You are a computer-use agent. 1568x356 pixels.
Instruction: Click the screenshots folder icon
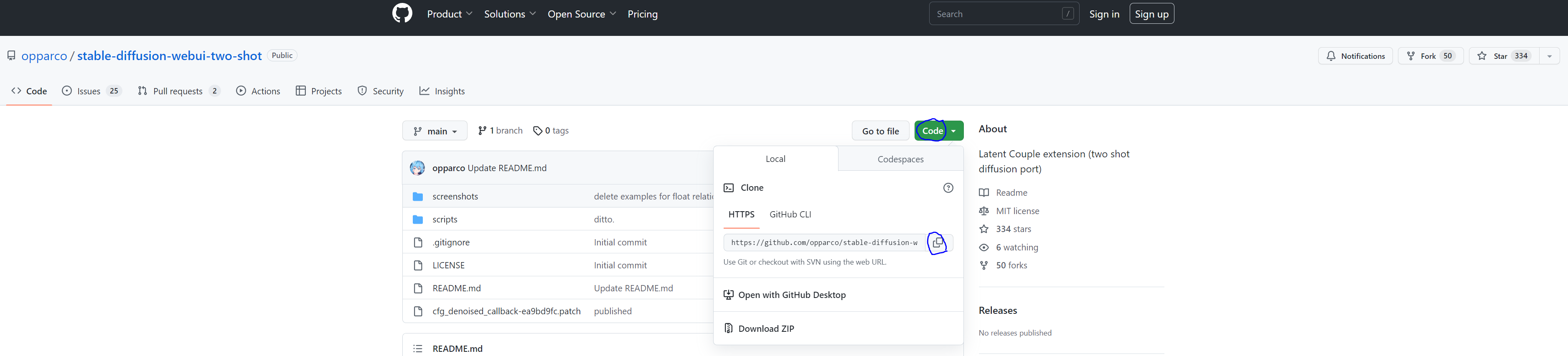pyautogui.click(x=417, y=197)
